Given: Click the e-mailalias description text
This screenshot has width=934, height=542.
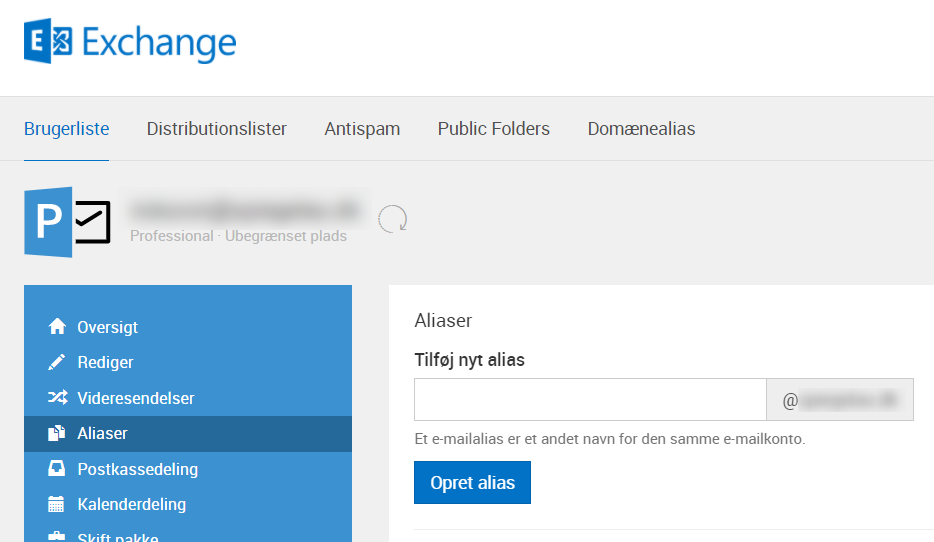Looking at the screenshot, I should 610,439.
